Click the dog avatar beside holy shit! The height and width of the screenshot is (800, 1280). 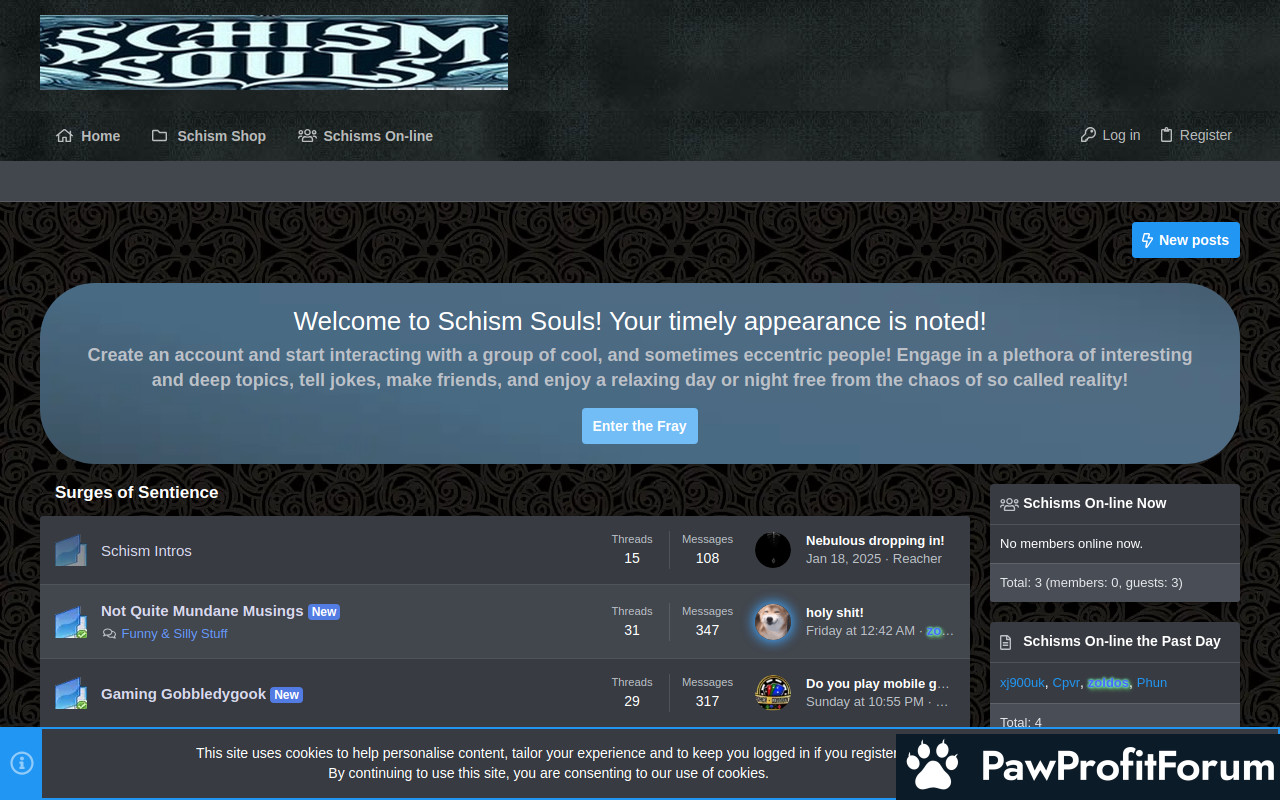point(772,621)
